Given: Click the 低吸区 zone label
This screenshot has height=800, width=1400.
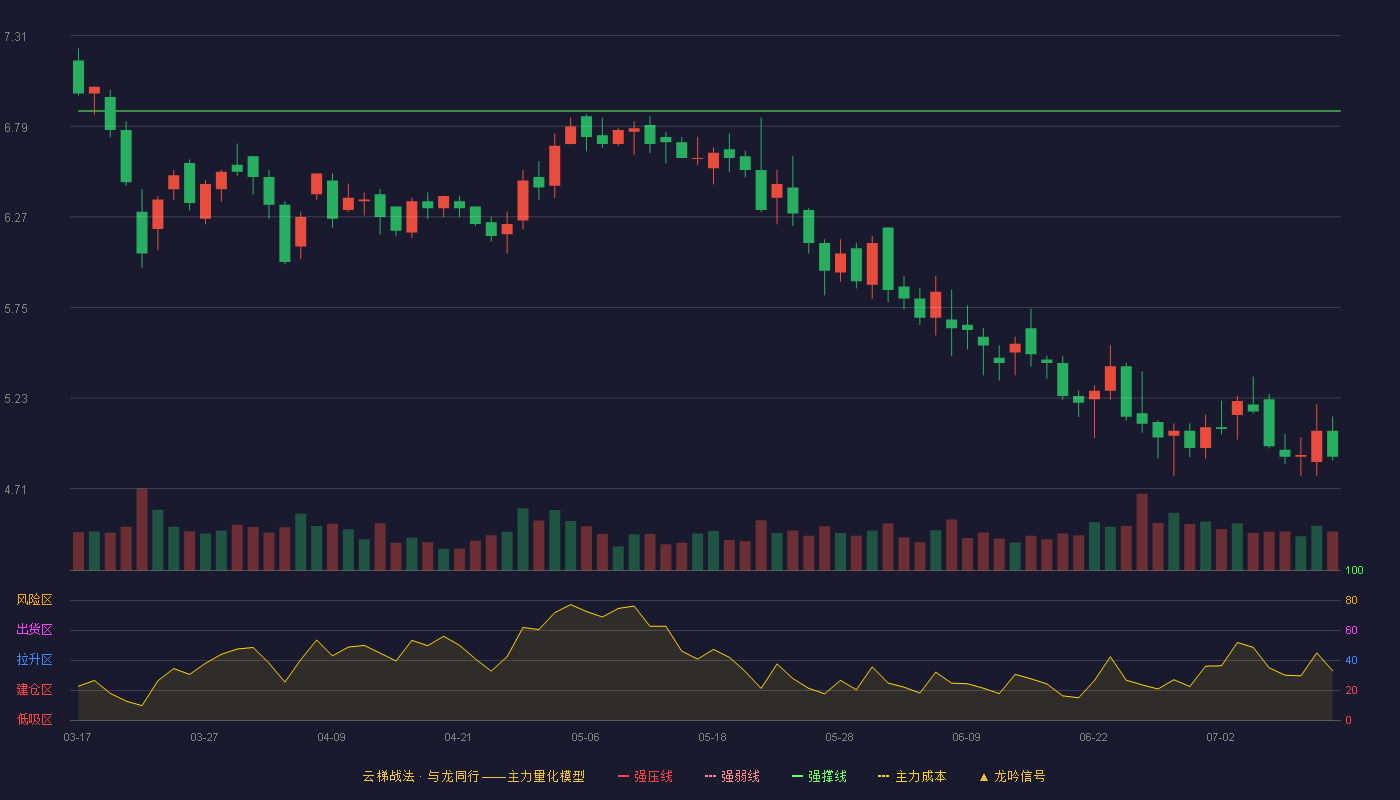Looking at the screenshot, I should pyautogui.click(x=34, y=720).
